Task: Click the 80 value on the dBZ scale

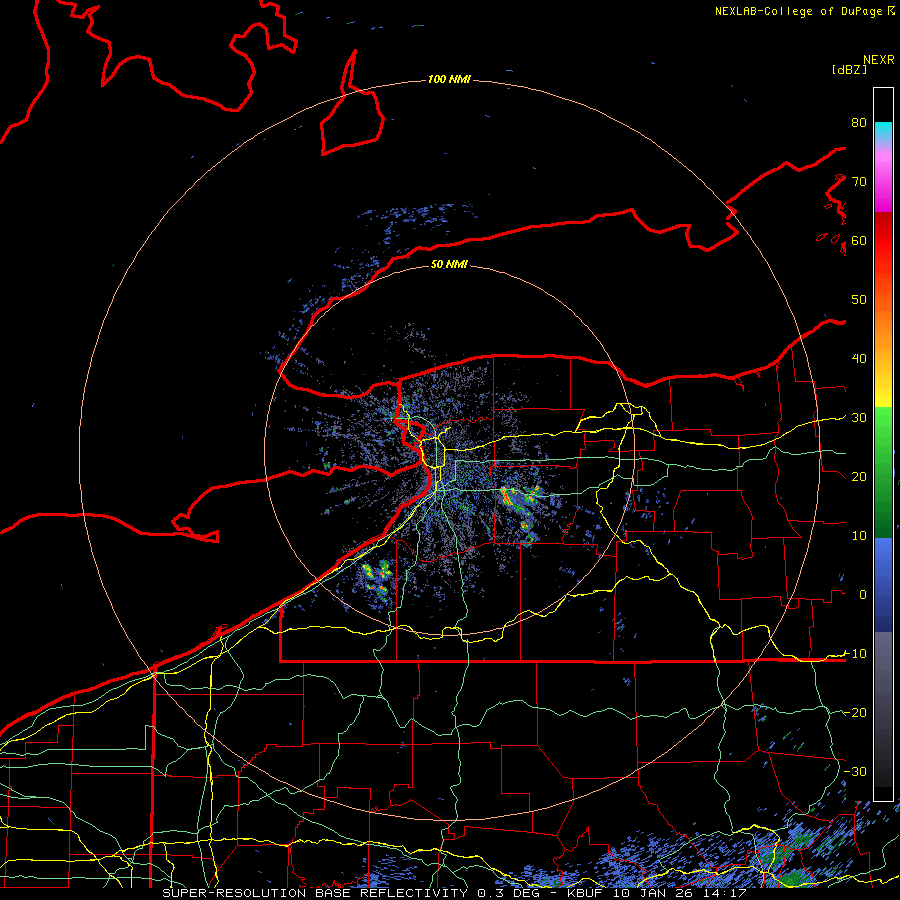Action: [x=859, y=122]
